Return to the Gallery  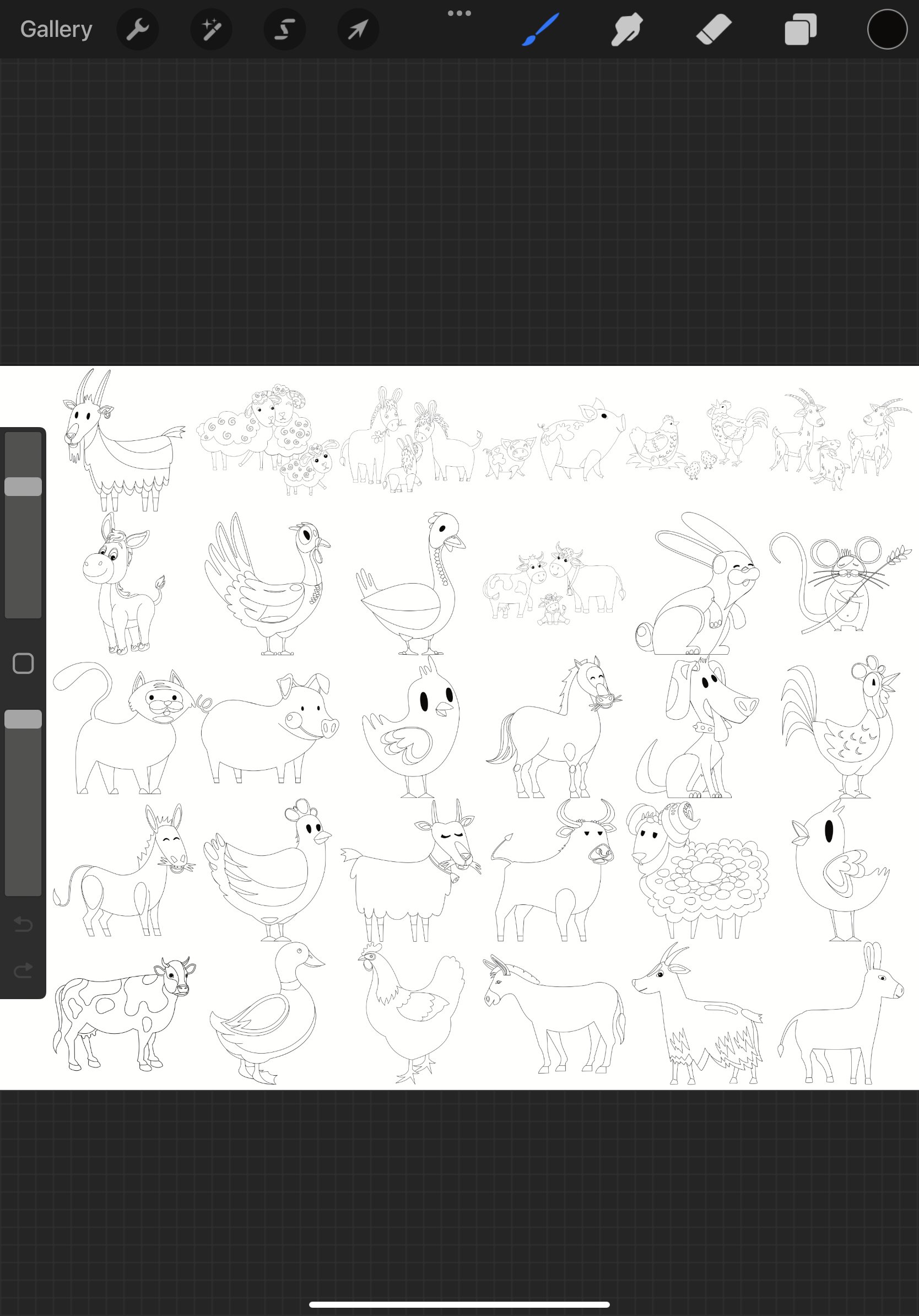click(55, 29)
